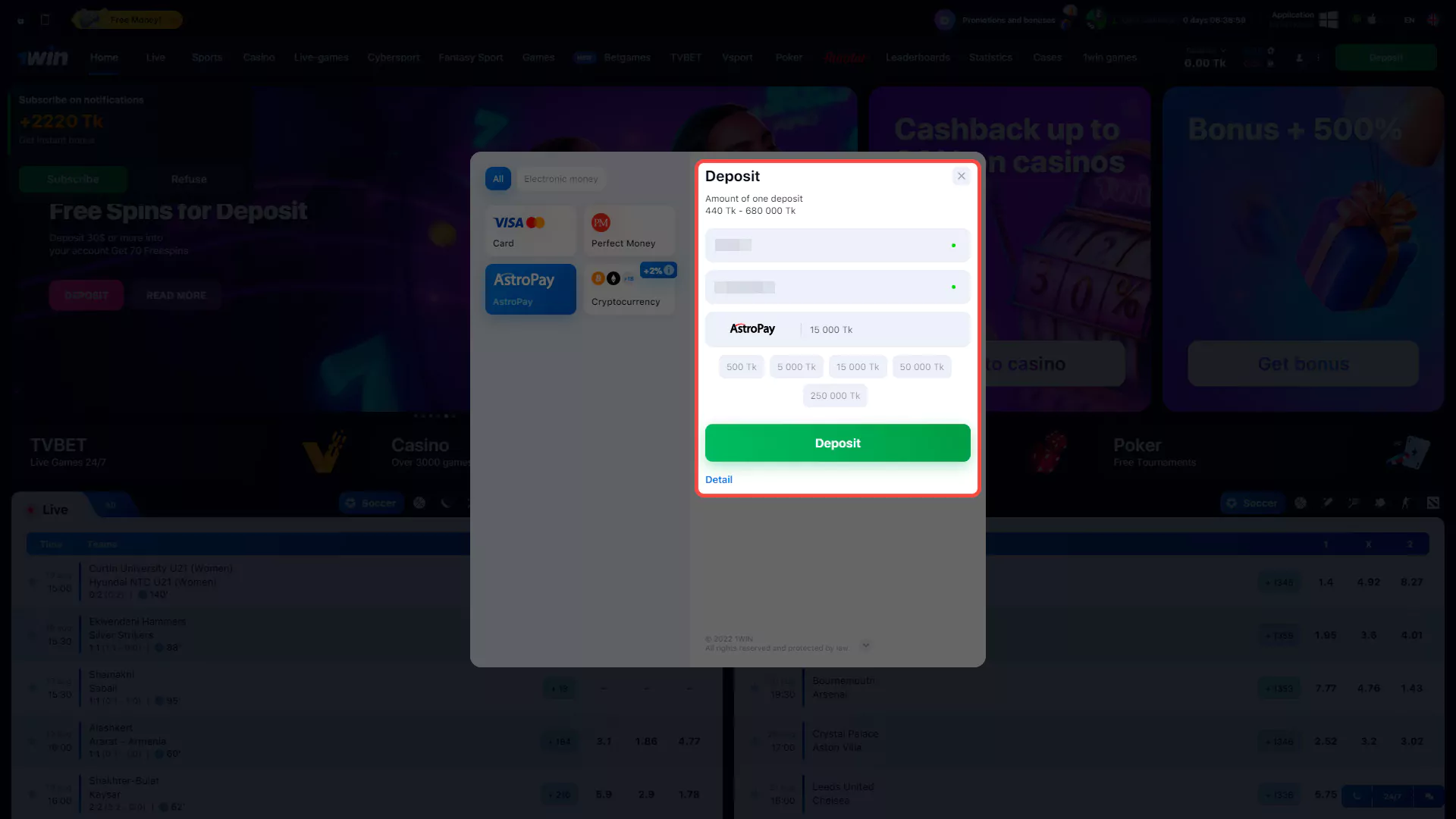1456x819 pixels.
Task: Open the Detail link for deposit info
Action: 718,479
